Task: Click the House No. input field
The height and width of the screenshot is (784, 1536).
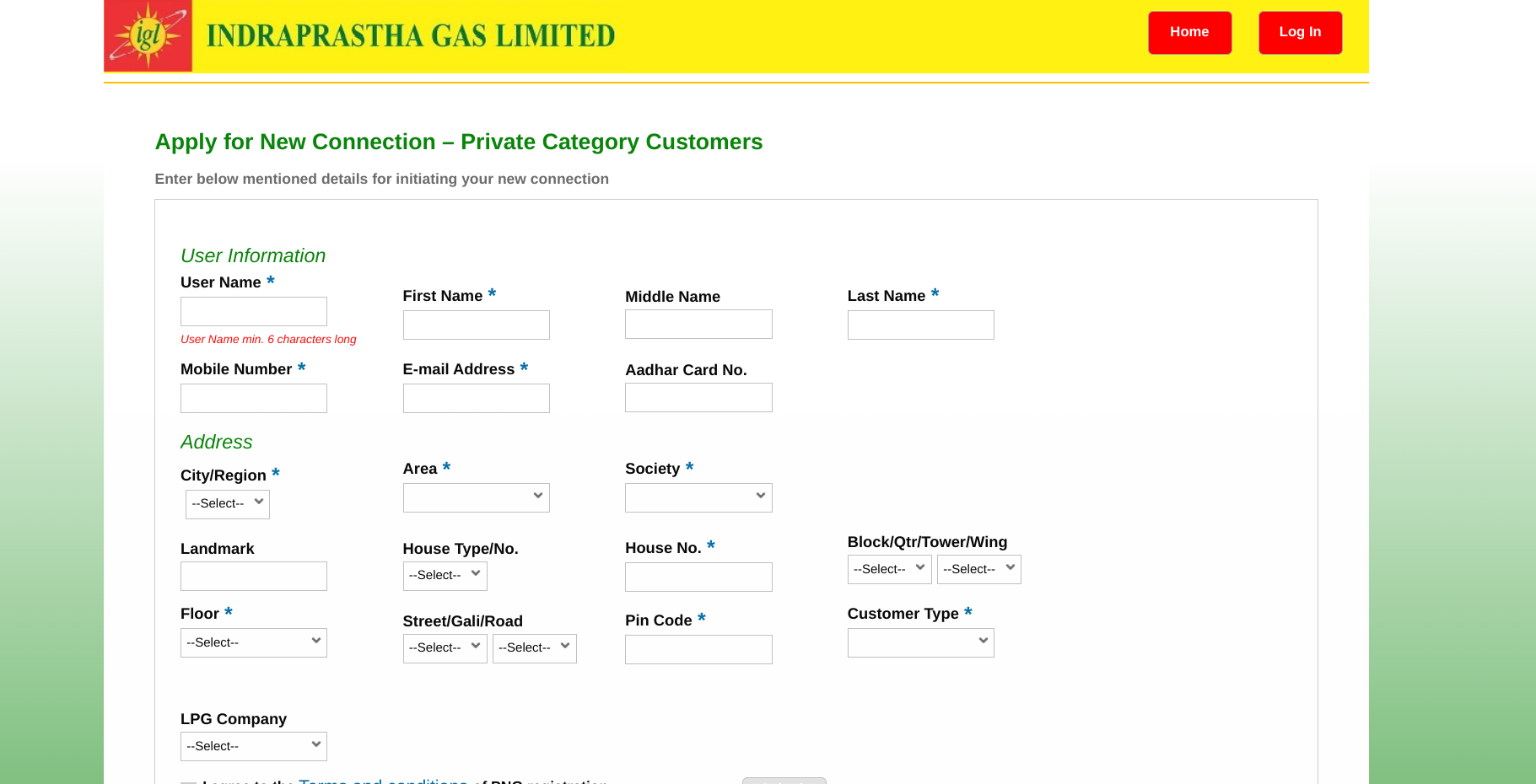Action: [698, 577]
